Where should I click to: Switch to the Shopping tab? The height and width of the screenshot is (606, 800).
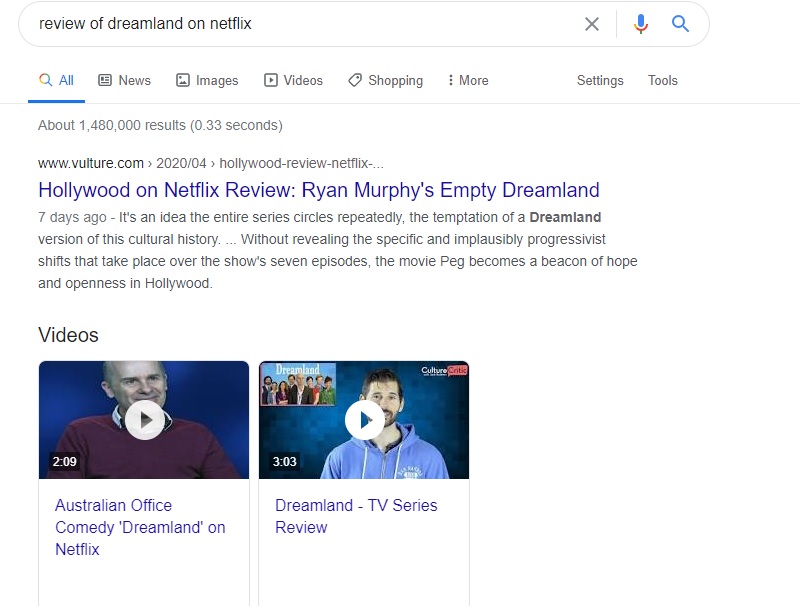(x=385, y=81)
